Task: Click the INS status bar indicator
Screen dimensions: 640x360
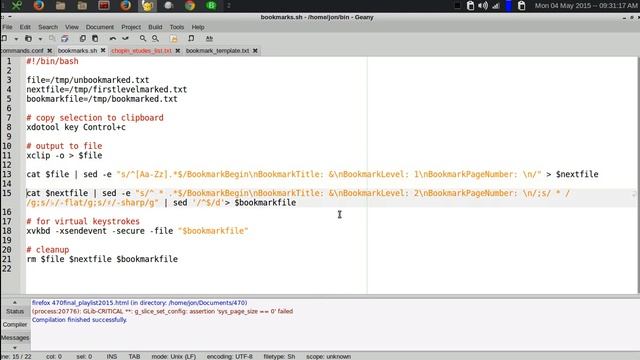Action: click(x=112, y=356)
